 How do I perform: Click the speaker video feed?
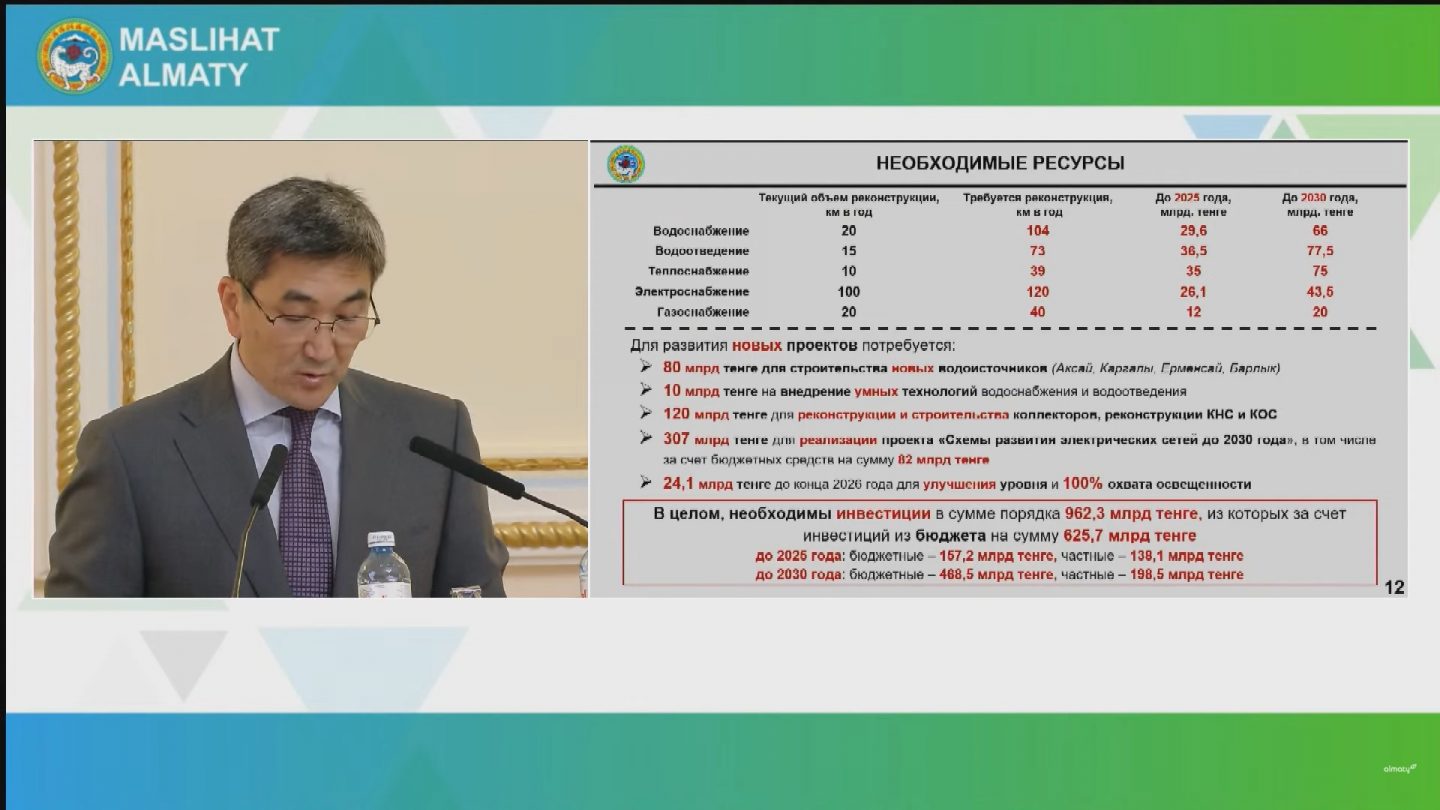(x=310, y=369)
